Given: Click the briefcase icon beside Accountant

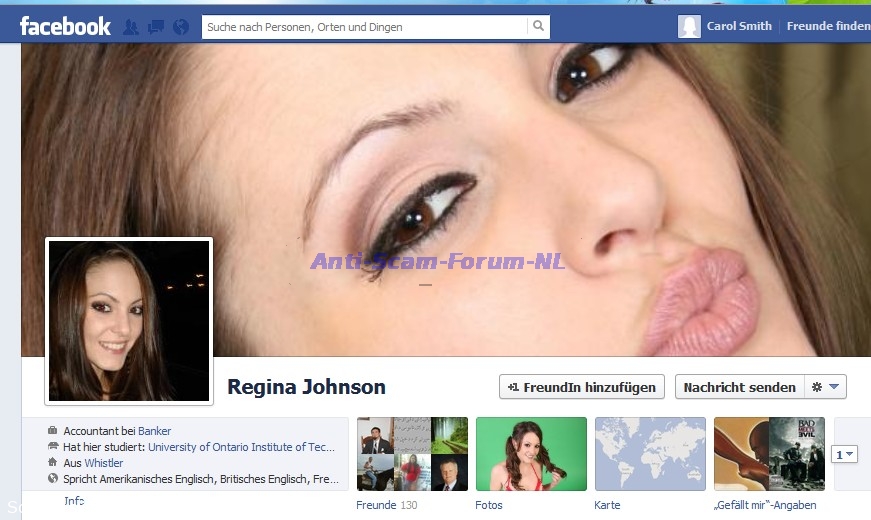Looking at the screenshot, I should [x=52, y=431].
